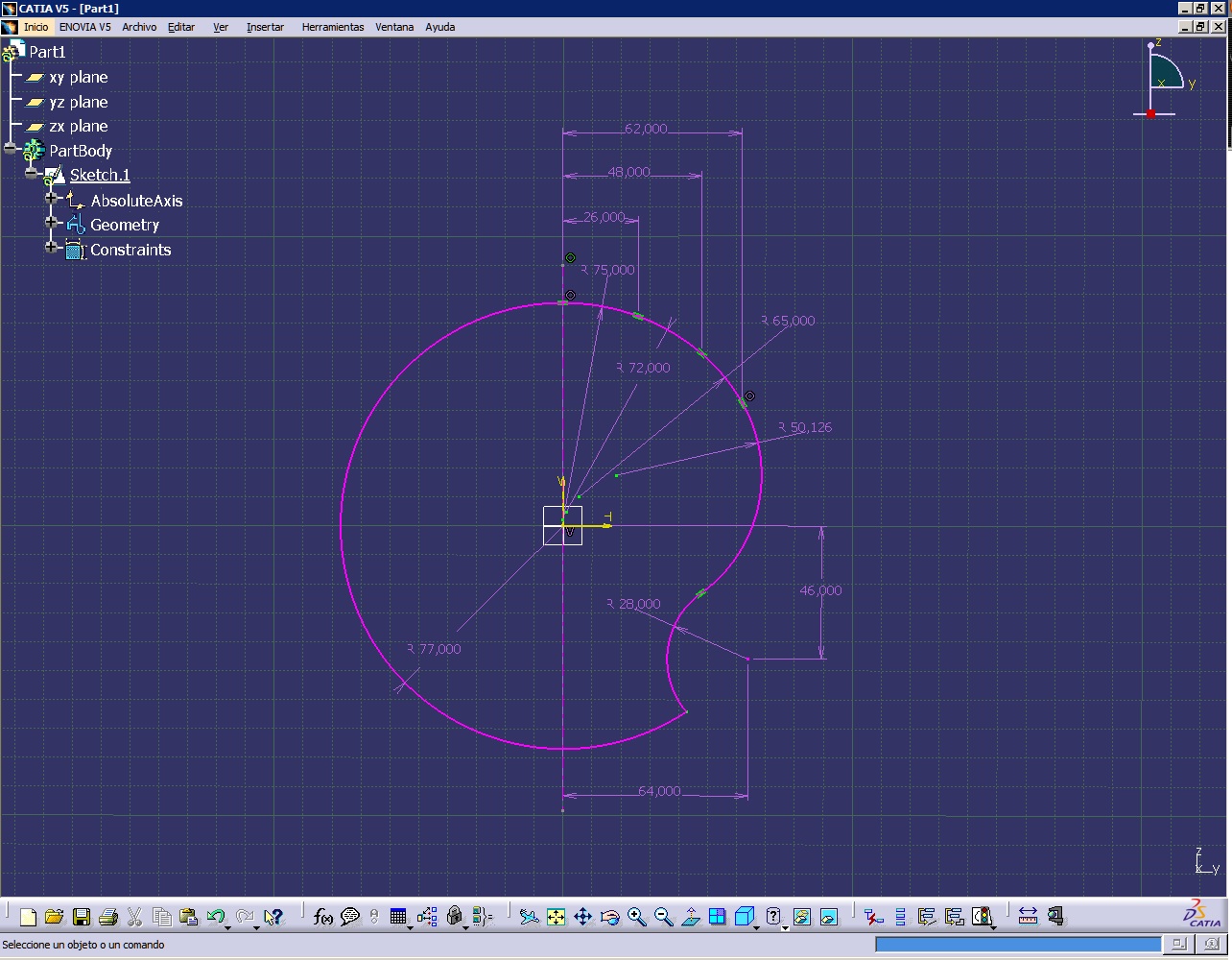This screenshot has height=960, width=1232.
Task: Click the Hide/Show icon
Action: tap(802, 917)
